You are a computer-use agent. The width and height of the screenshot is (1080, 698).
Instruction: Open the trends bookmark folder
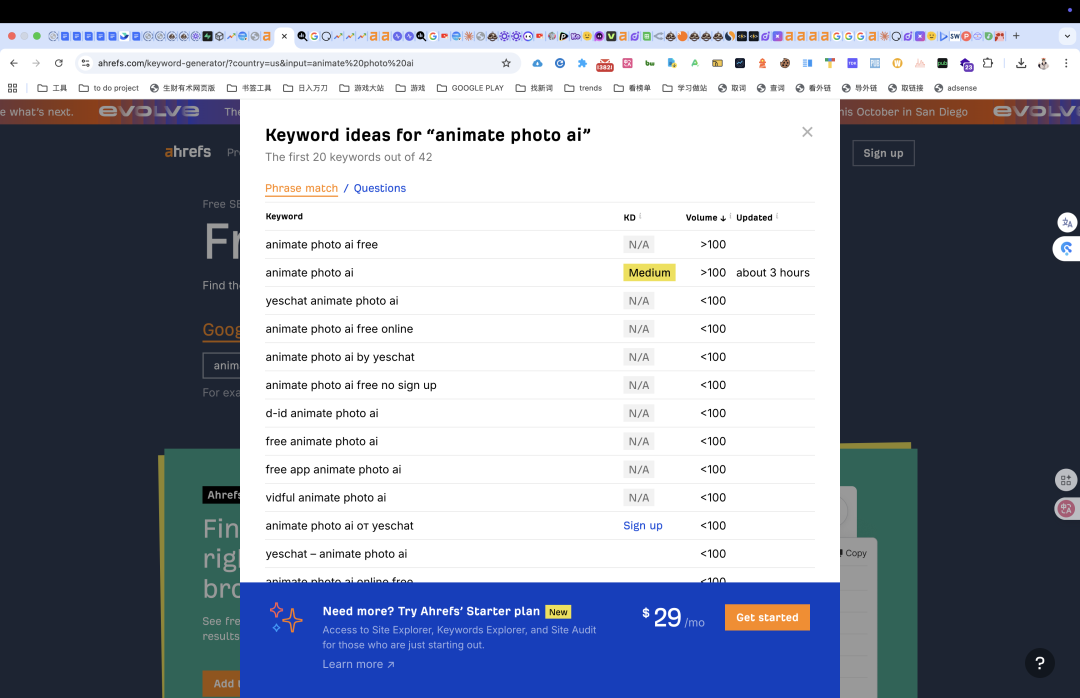coord(583,88)
